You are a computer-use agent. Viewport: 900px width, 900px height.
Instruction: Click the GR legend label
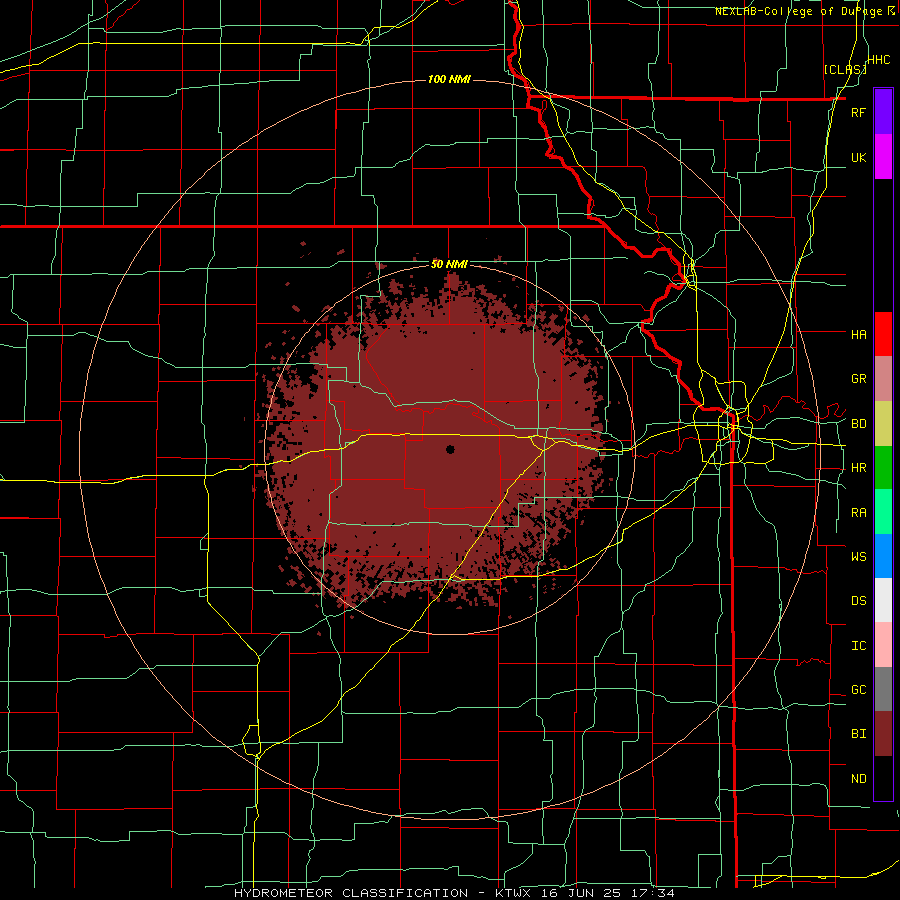(x=858, y=379)
